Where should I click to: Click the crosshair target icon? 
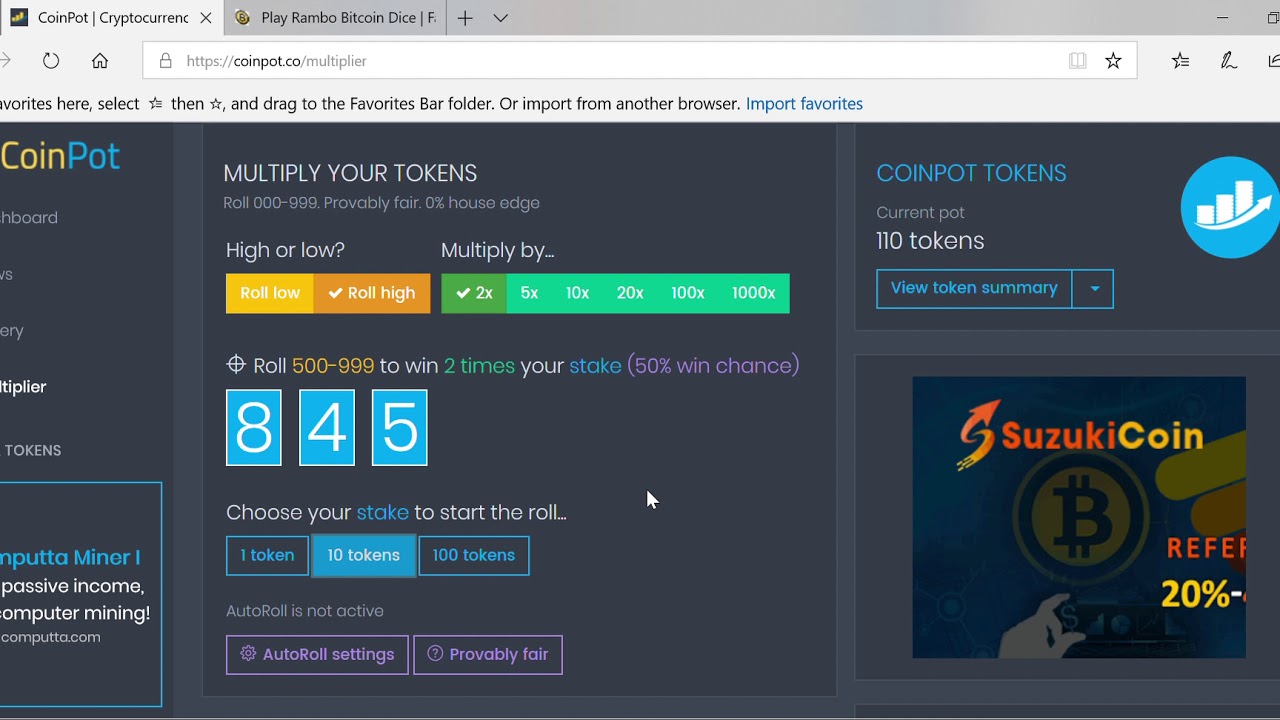(236, 365)
